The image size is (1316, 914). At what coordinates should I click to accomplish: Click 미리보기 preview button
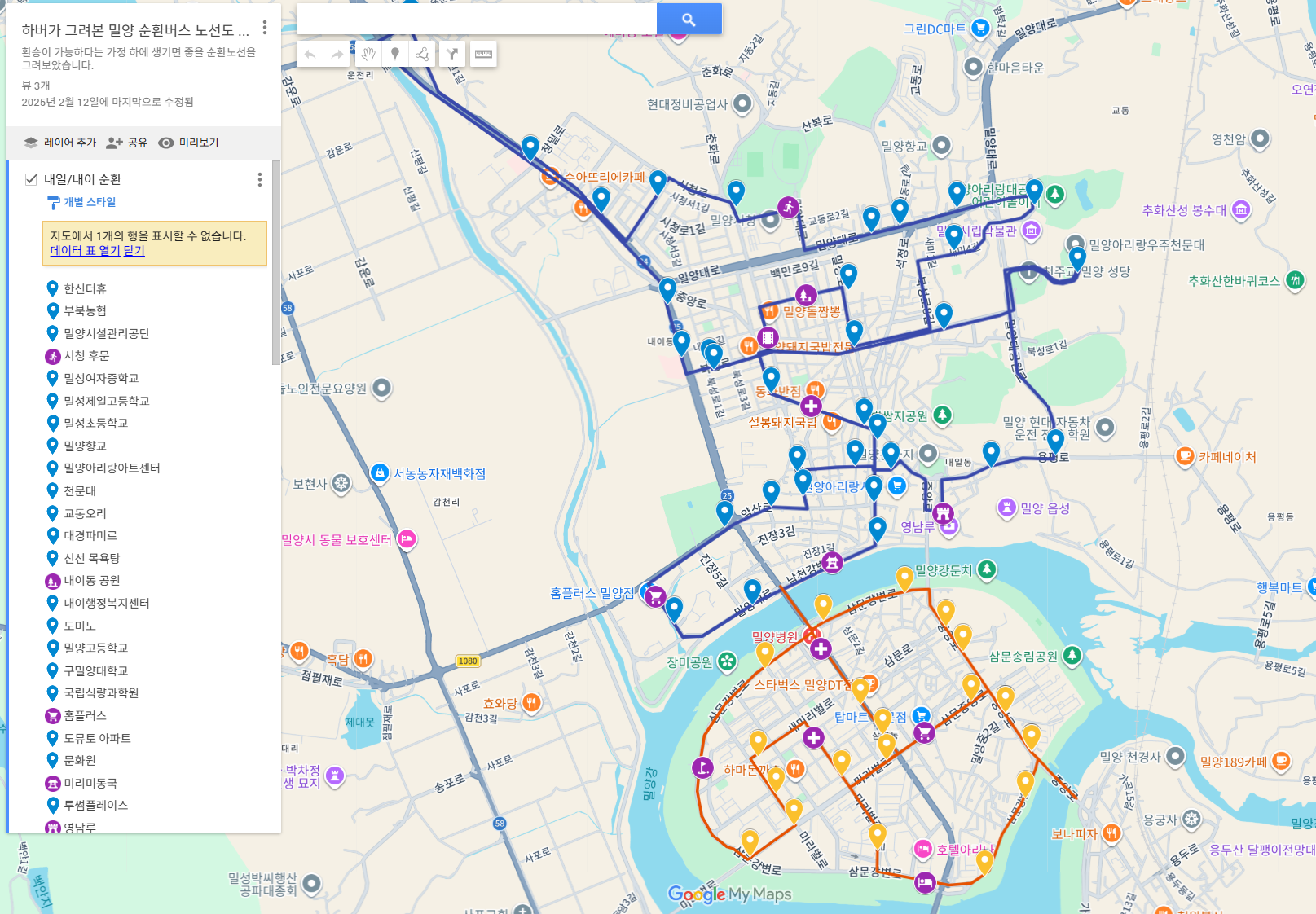188,143
